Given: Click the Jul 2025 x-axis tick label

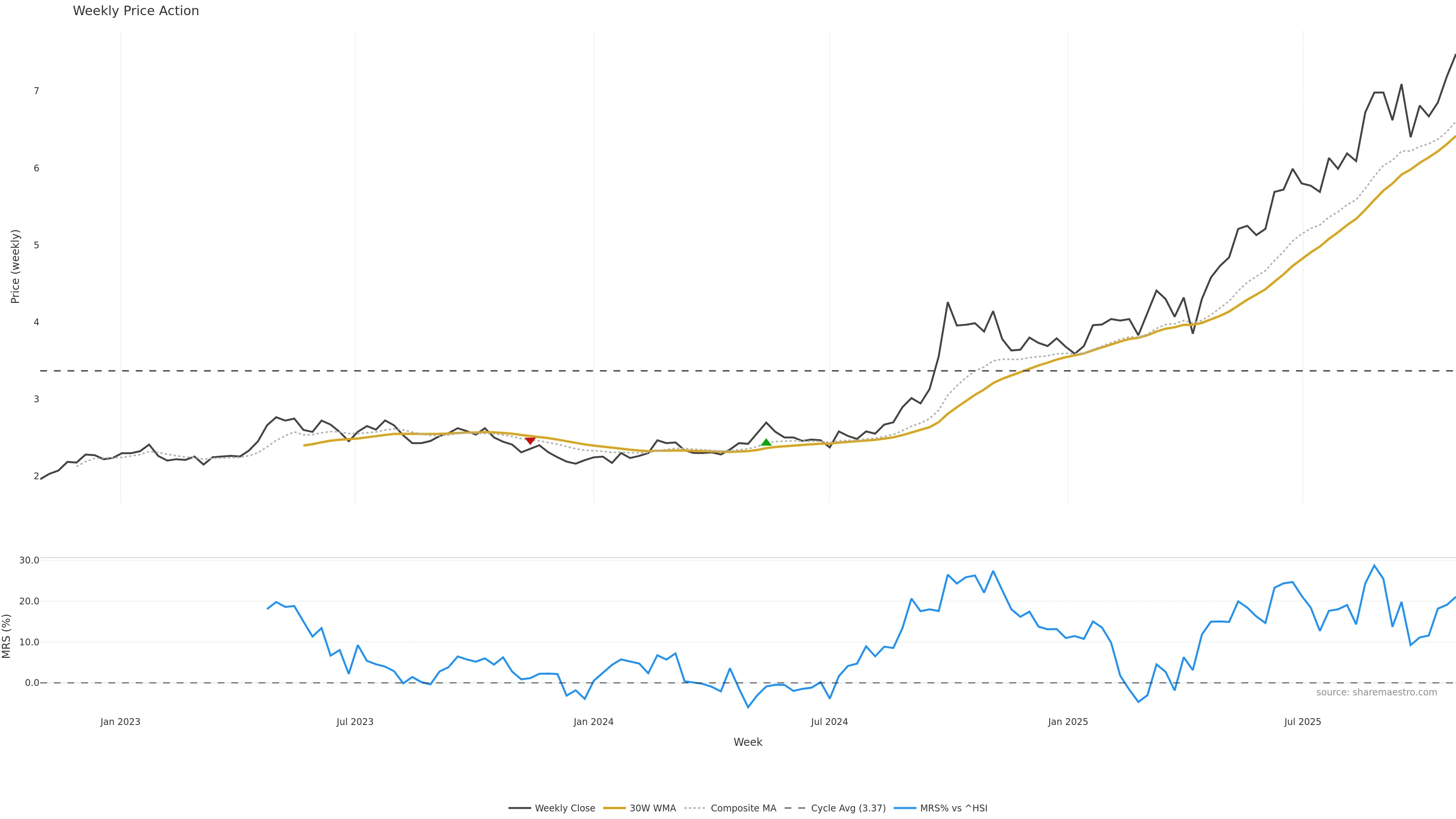Looking at the screenshot, I should click(x=1302, y=722).
